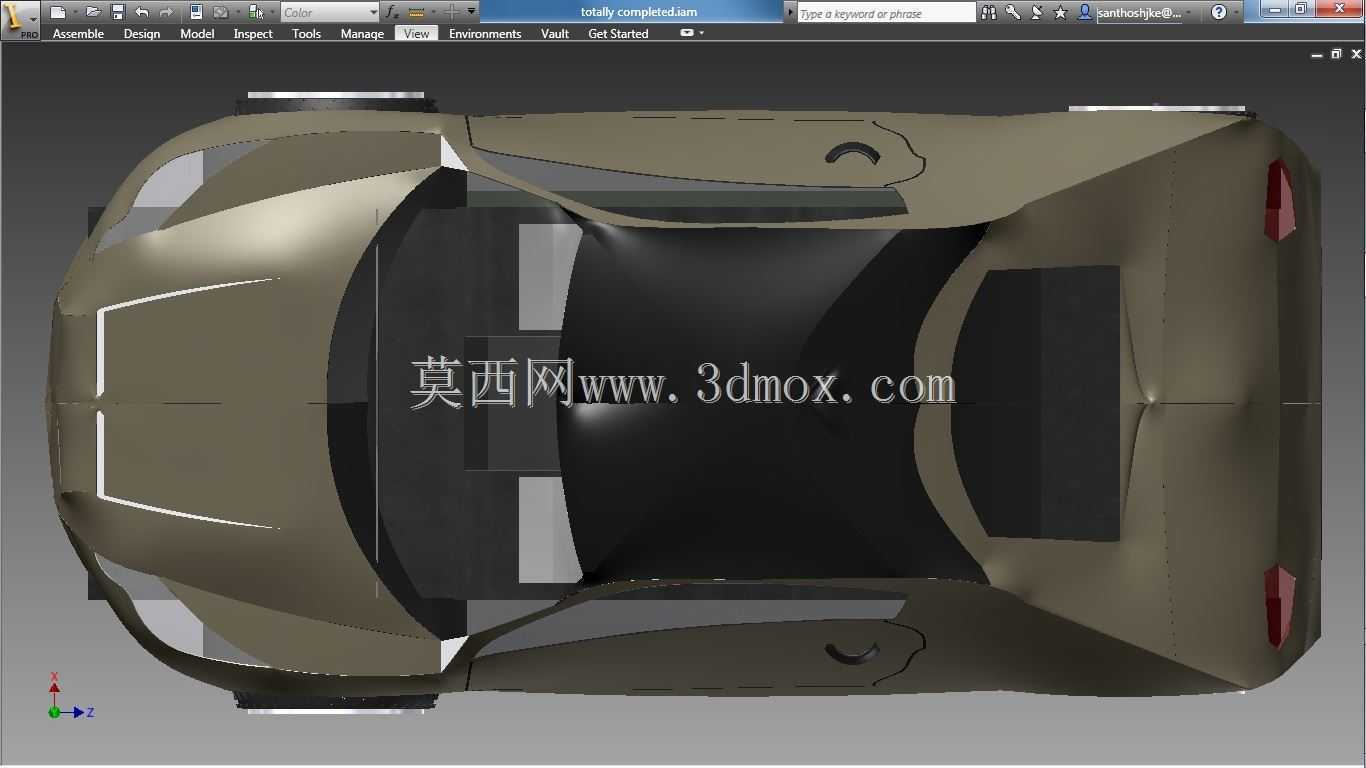Expand the New file dropdown arrow

pos(75,13)
